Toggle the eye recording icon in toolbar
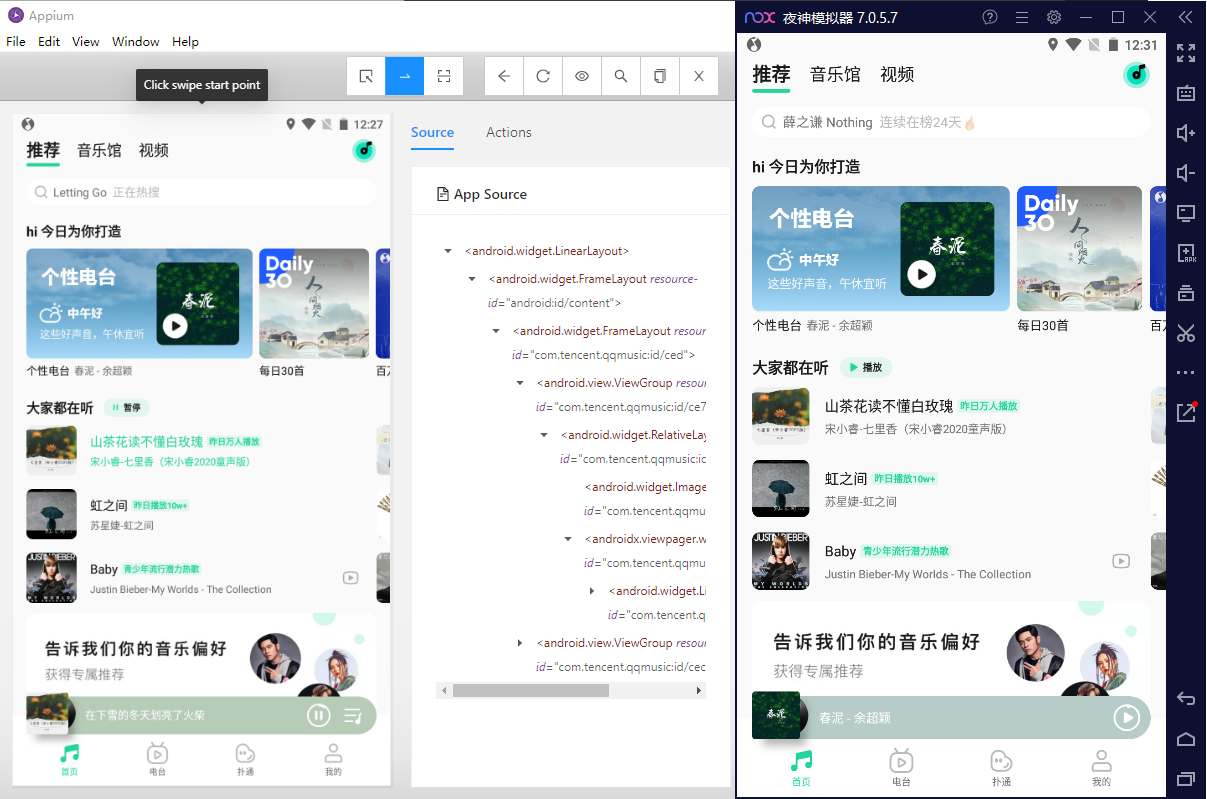The image size is (1207, 799). [582, 76]
